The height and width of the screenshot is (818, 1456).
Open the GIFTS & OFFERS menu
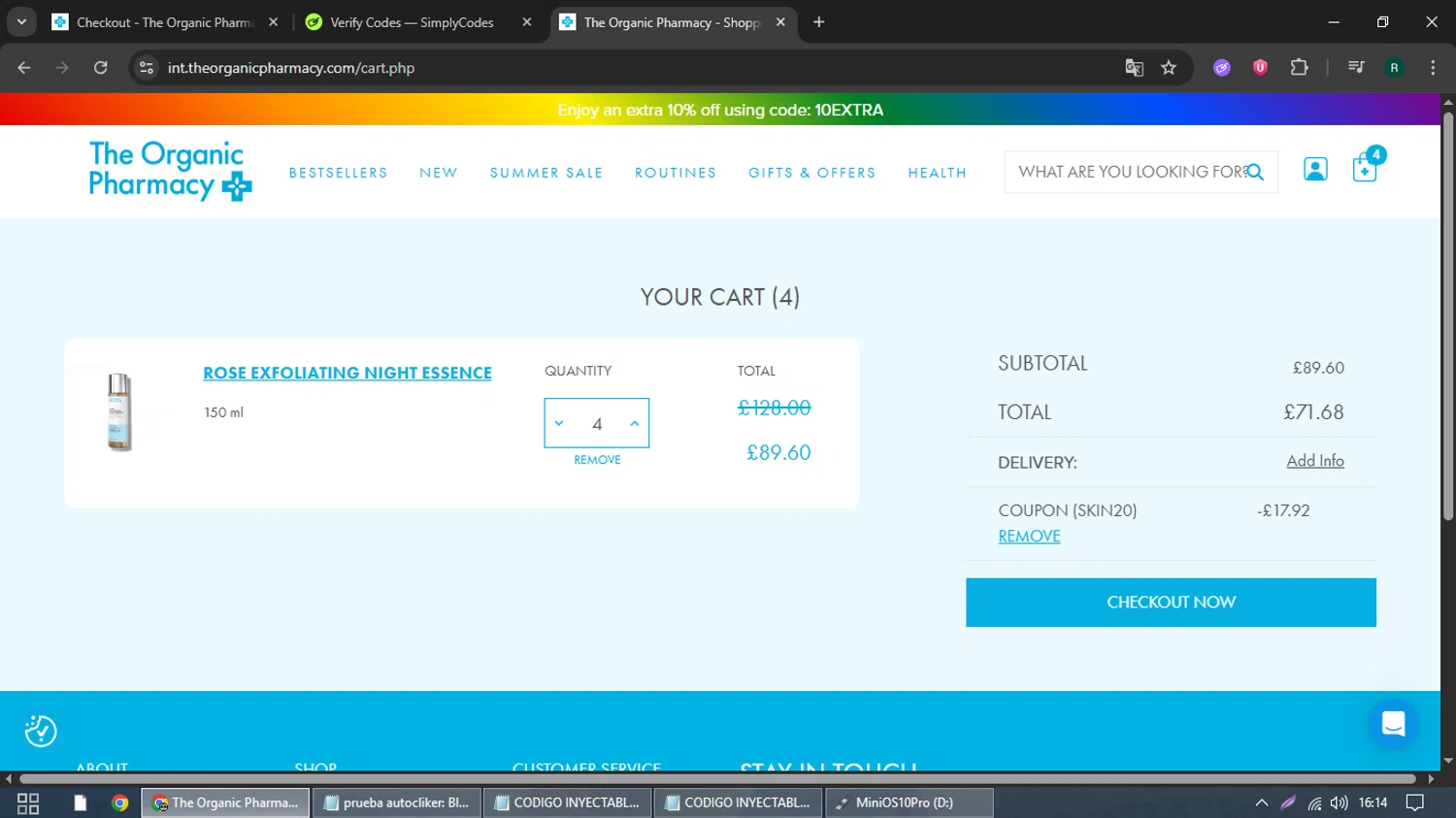coord(812,173)
